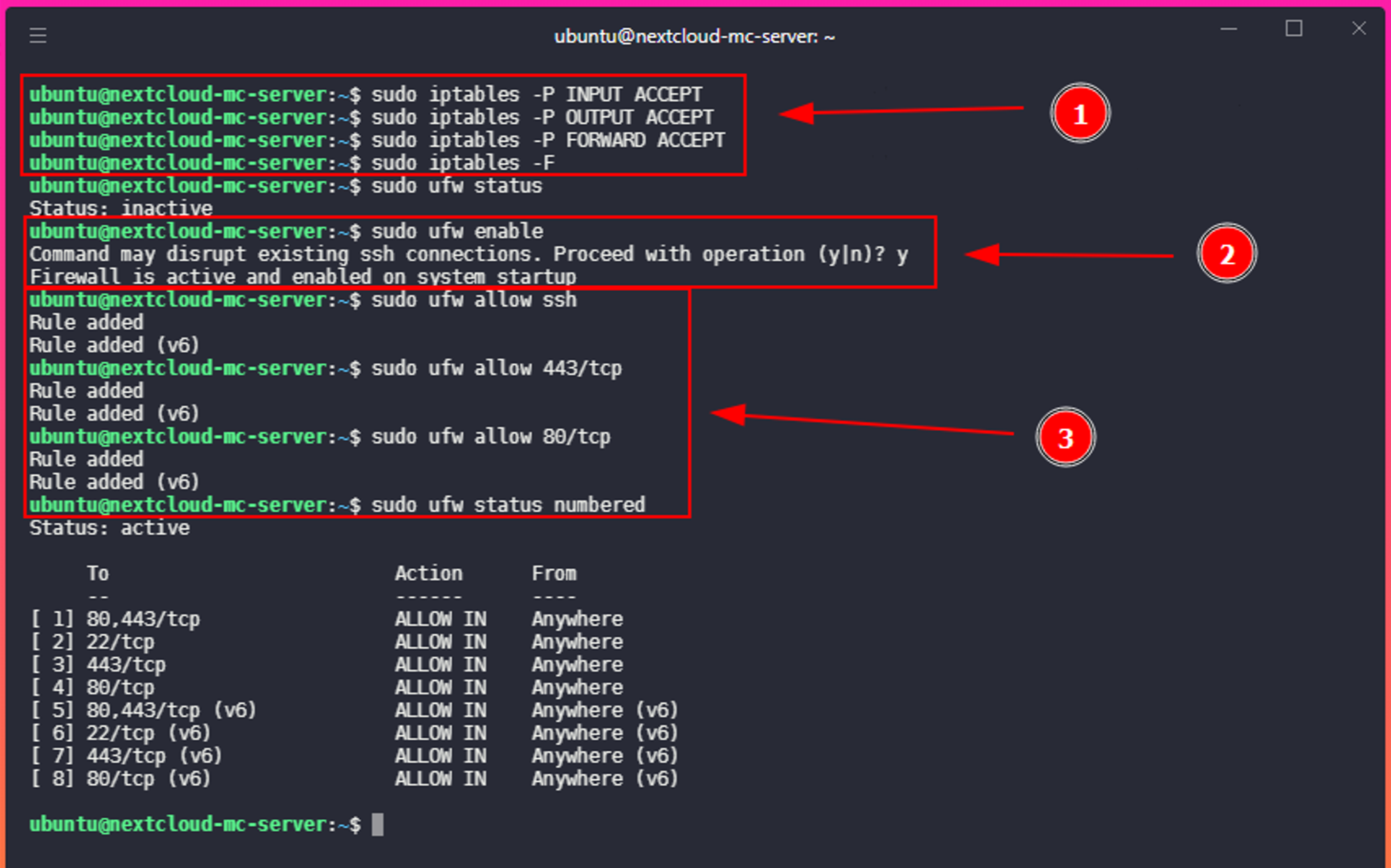The width and height of the screenshot is (1391, 868).
Task: Select the 'sudo ufw allow ssh' command
Action: pyautogui.click(x=474, y=300)
